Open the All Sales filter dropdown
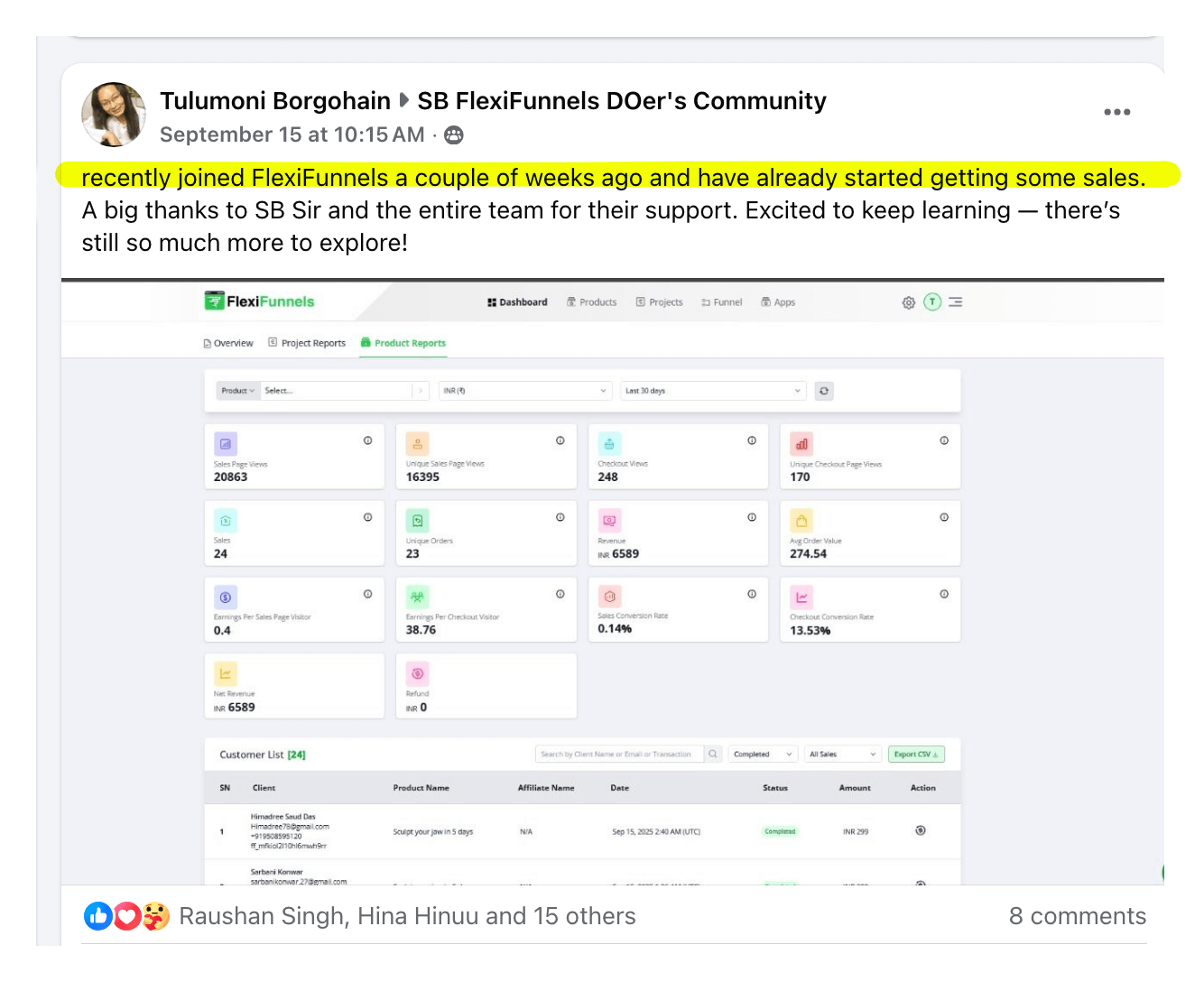 click(x=842, y=755)
